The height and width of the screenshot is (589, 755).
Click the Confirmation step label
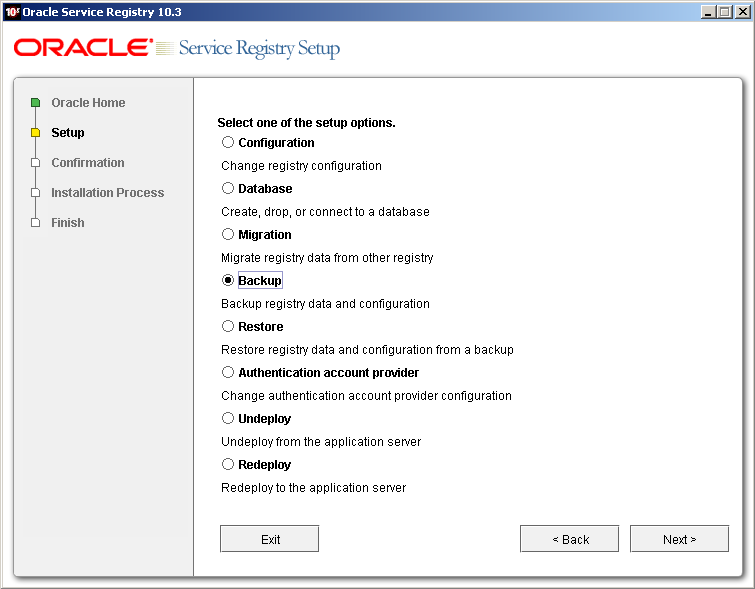tap(88, 163)
